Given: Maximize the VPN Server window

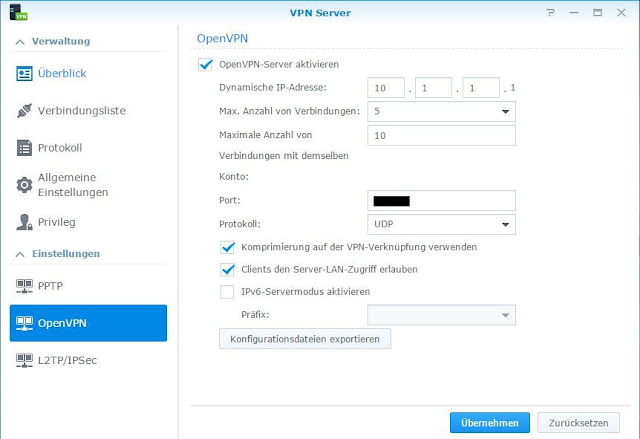Looking at the screenshot, I should [x=598, y=13].
